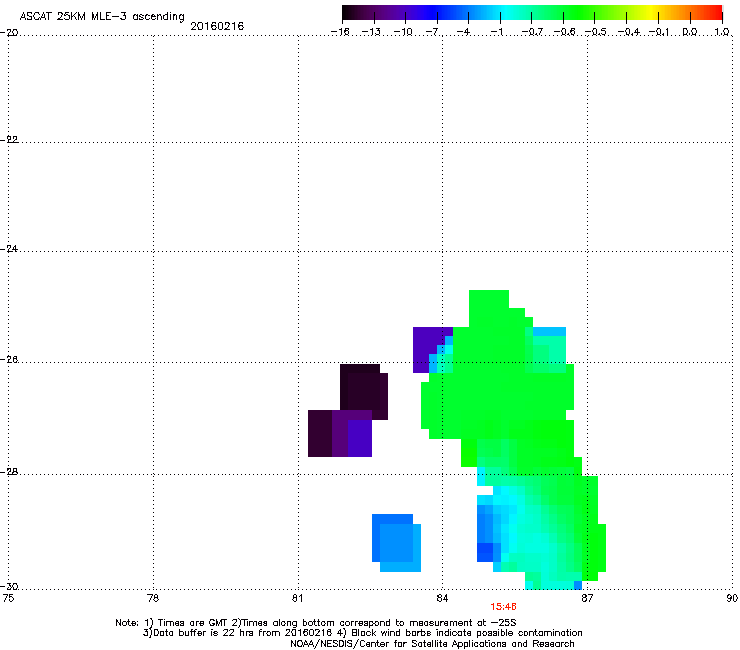Click the latitude label -20
Image resolution: width=740 pixels, height=650 pixels.
tap(9, 32)
